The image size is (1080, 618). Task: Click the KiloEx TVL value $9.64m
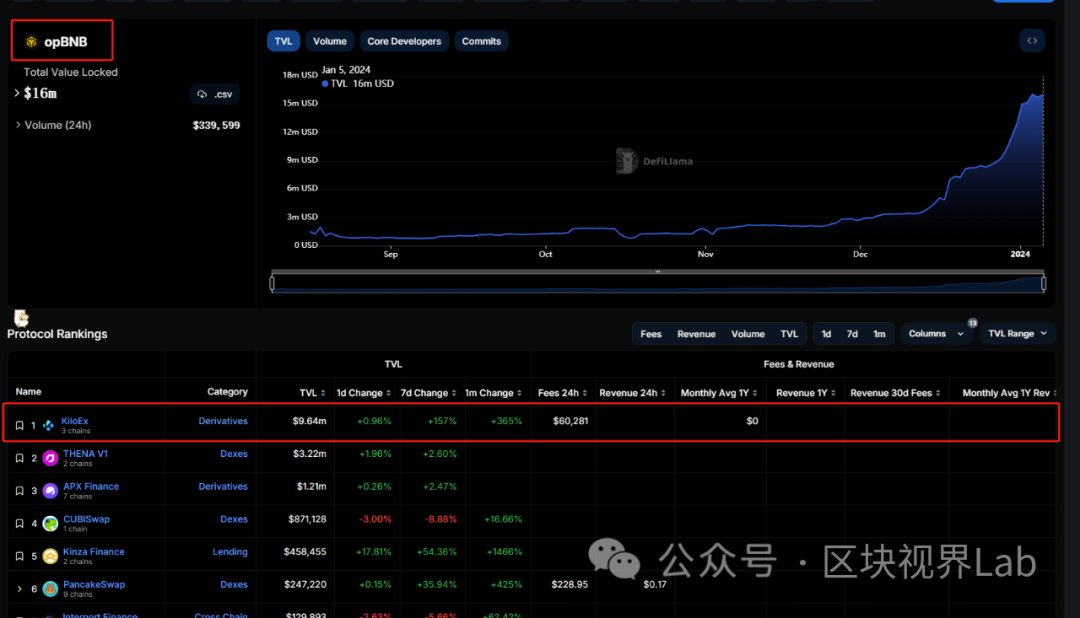point(309,421)
